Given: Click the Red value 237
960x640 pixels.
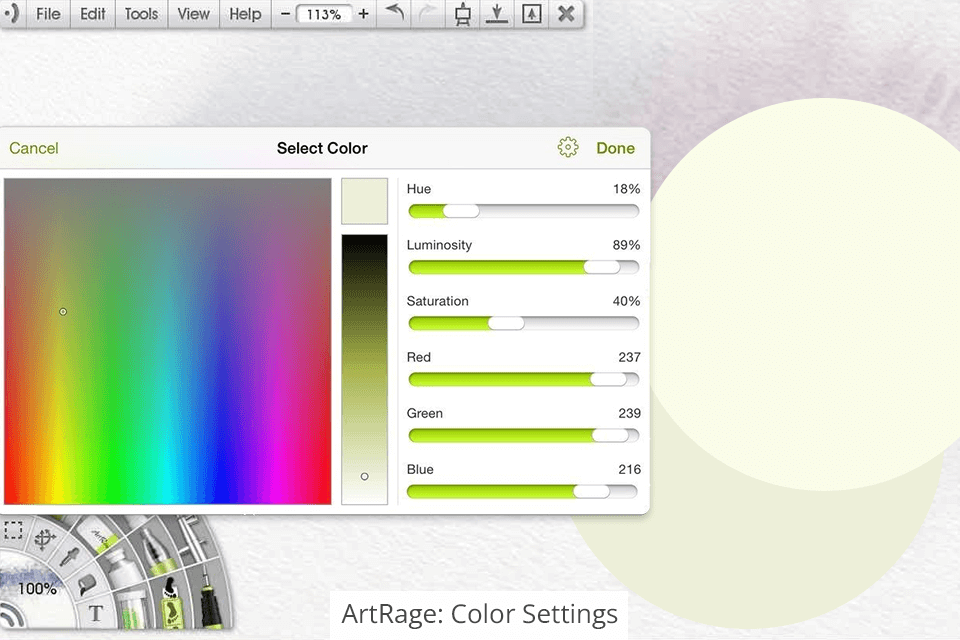Looking at the screenshot, I should [x=629, y=357].
